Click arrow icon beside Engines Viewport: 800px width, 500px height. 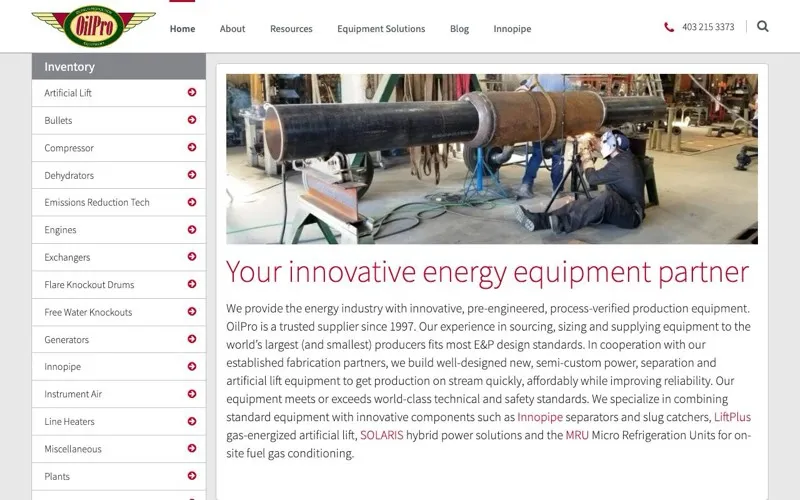[192, 230]
